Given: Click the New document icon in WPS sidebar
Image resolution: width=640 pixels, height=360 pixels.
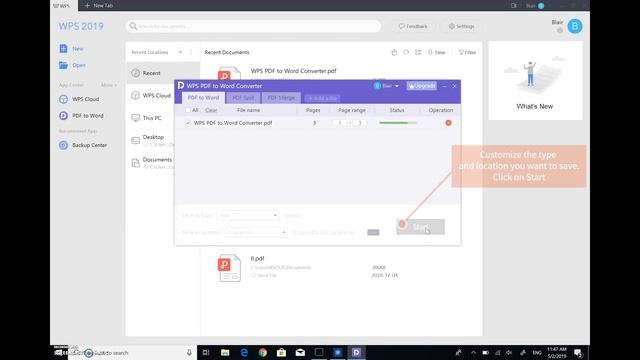Looking at the screenshot, I should click(63, 49).
